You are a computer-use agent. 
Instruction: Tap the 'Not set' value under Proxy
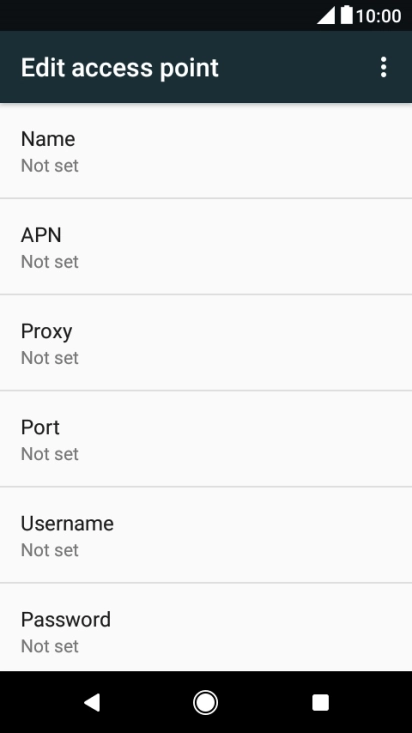click(x=50, y=358)
